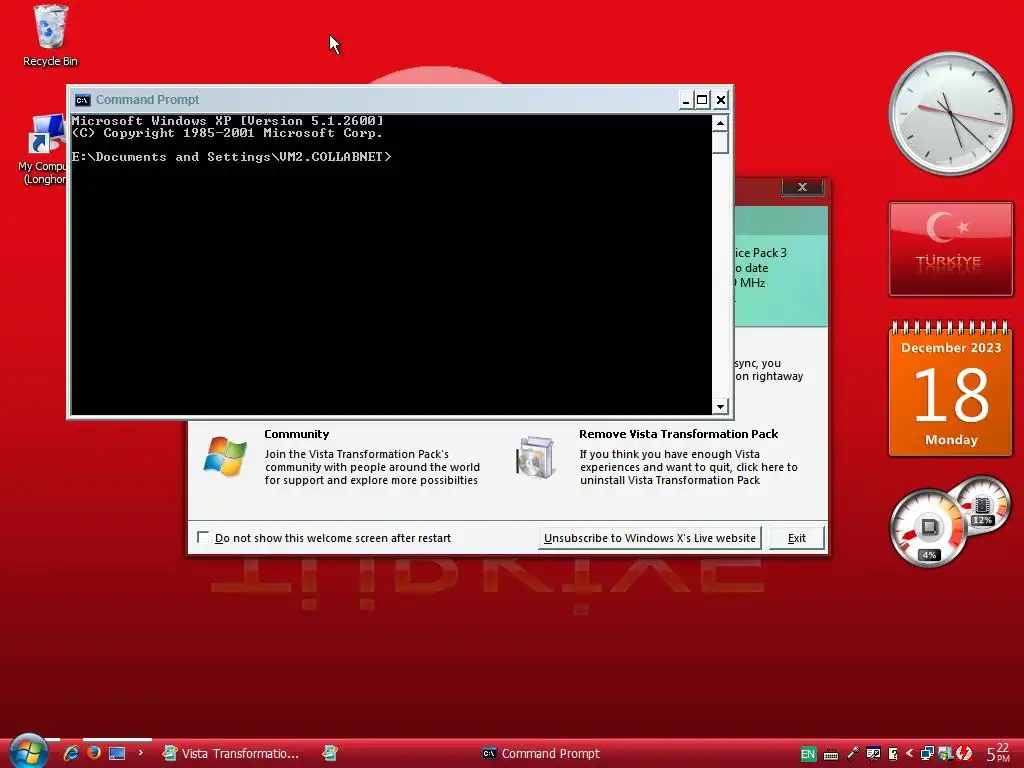Expand the Quick Launch overflow chevron

pyautogui.click(x=140, y=753)
